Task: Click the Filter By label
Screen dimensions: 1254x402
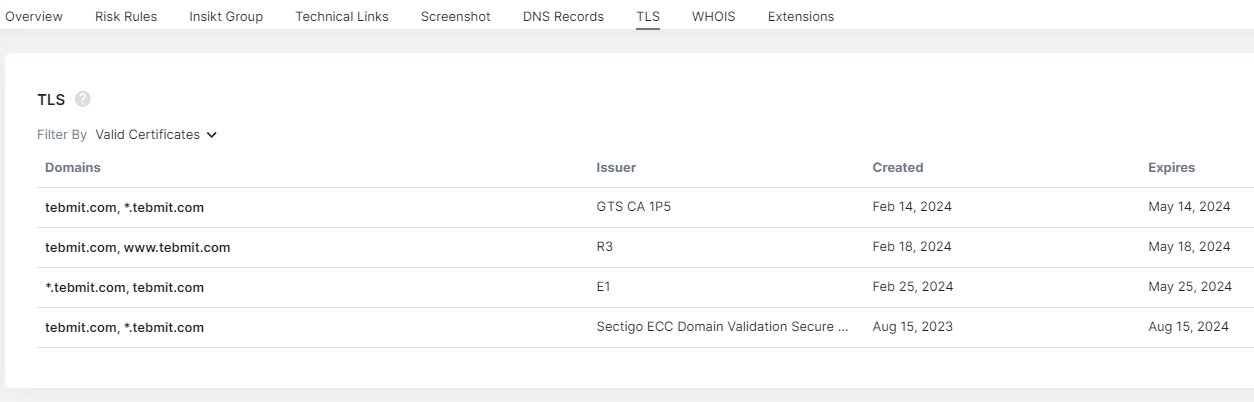Action: tap(62, 135)
